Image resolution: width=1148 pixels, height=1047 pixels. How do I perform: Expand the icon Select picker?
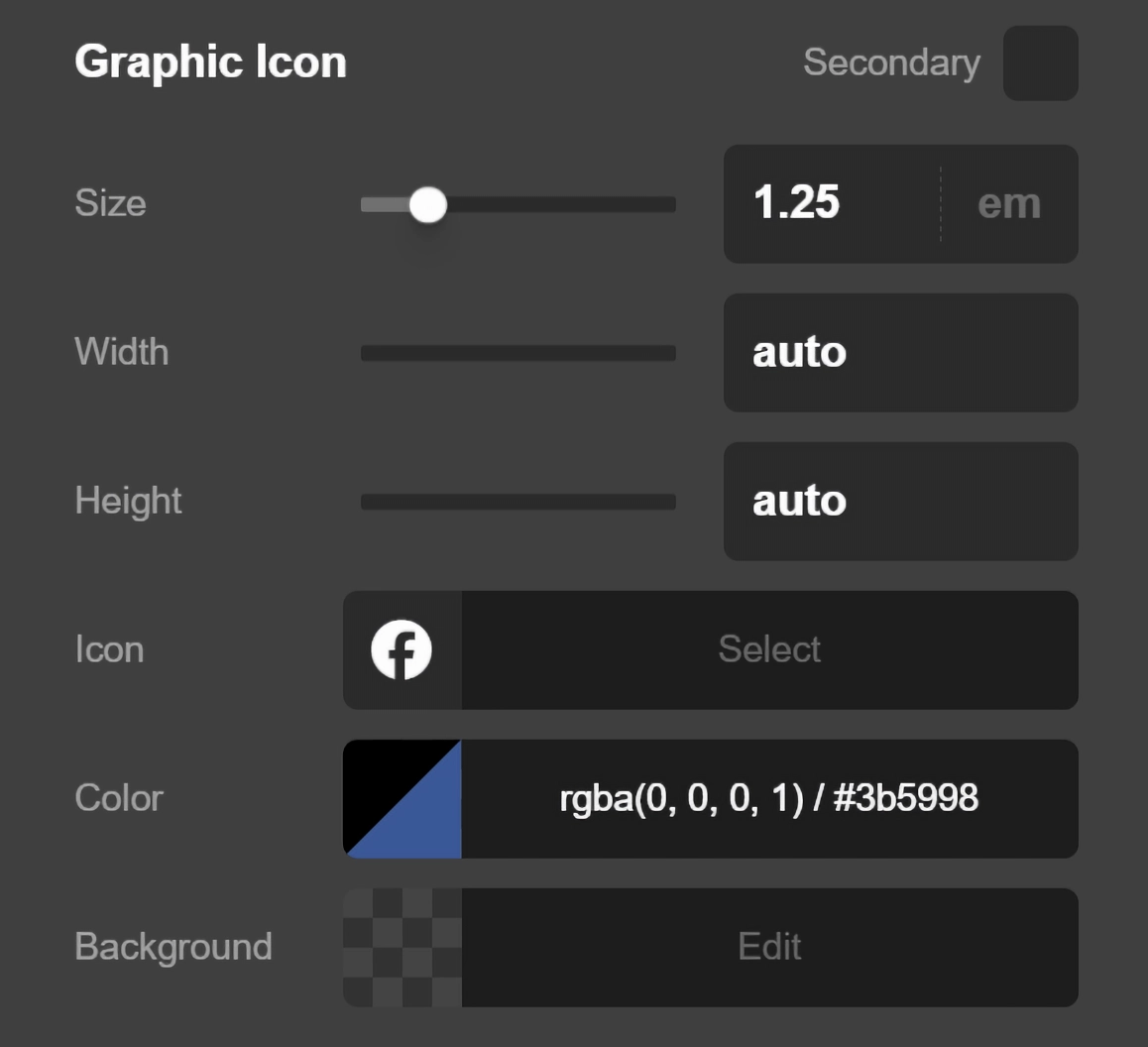click(x=769, y=649)
